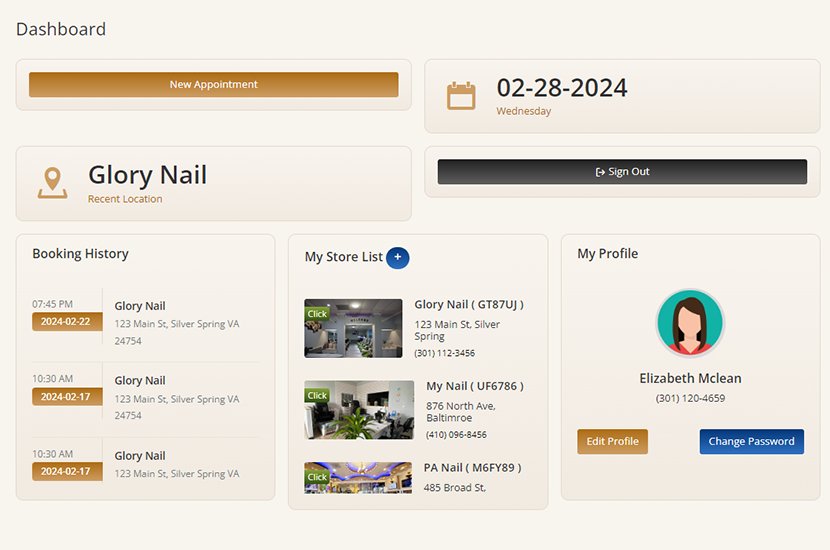The width and height of the screenshot is (830, 550).
Task: Click the Change Password button
Action: [x=751, y=441]
